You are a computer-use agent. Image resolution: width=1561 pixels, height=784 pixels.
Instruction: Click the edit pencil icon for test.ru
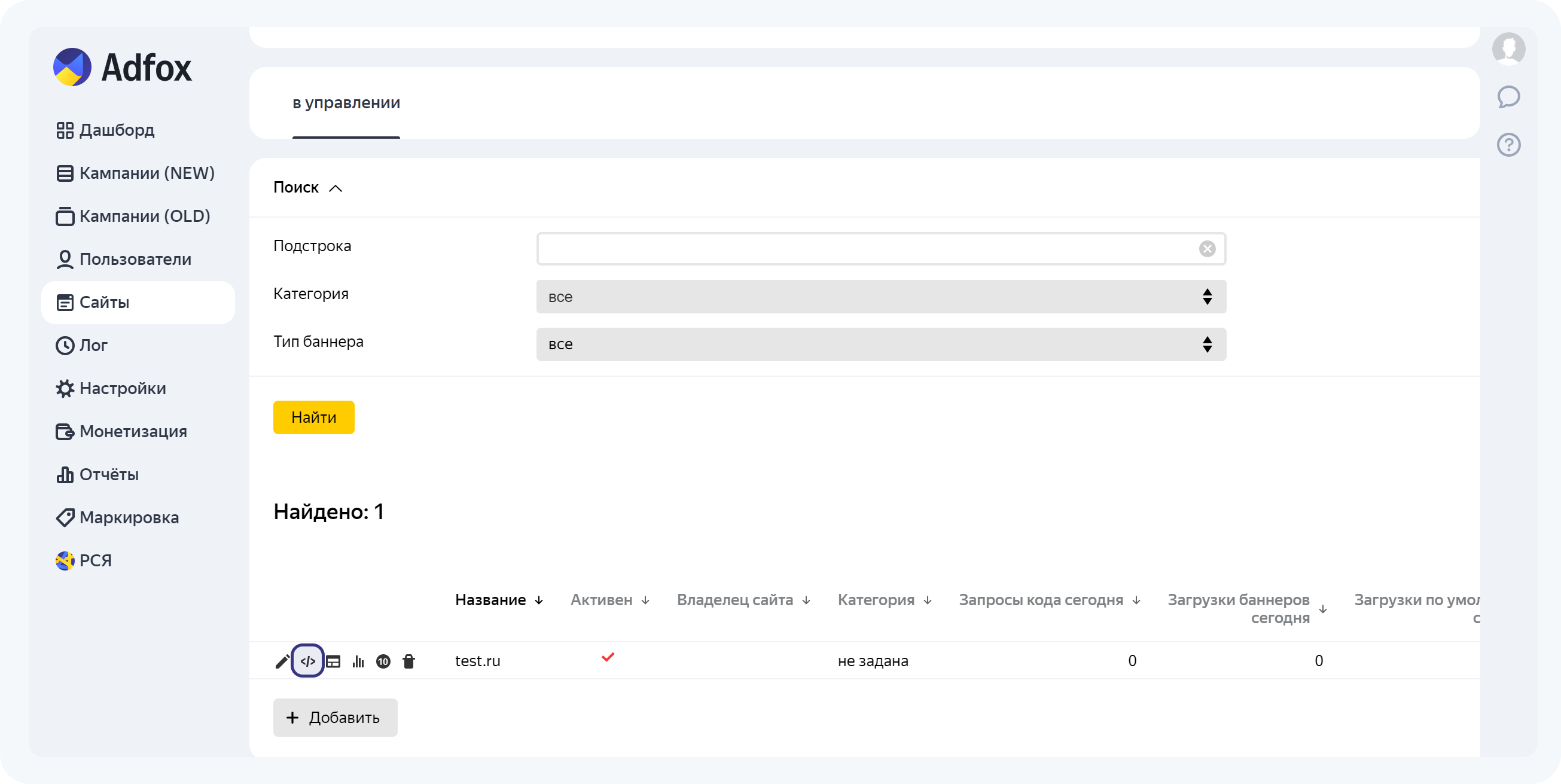pos(282,661)
